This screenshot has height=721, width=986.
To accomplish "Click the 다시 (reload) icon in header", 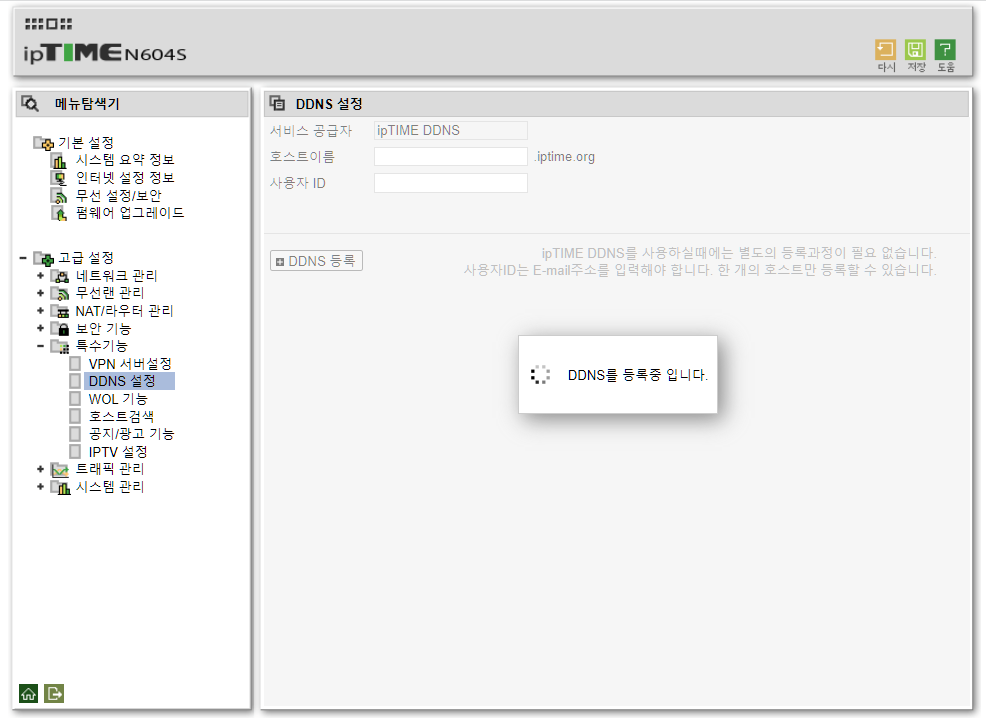I will pos(885,50).
